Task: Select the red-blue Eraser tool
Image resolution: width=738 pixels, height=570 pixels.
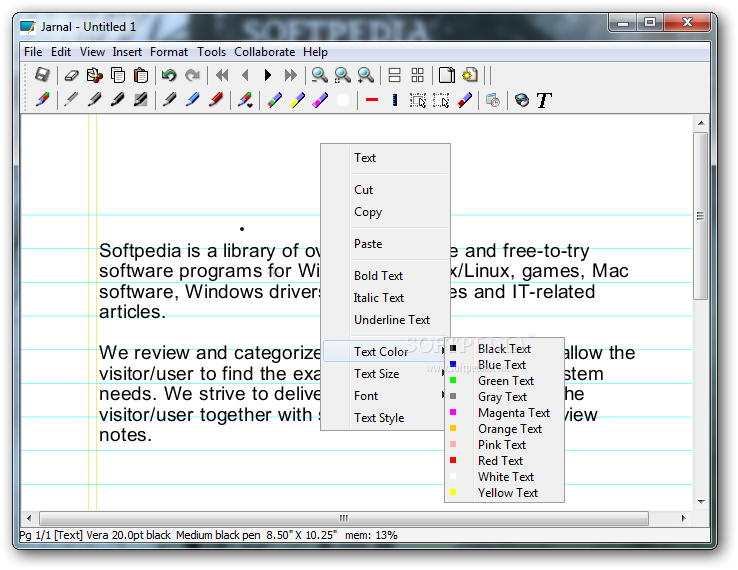Action: click(x=464, y=100)
